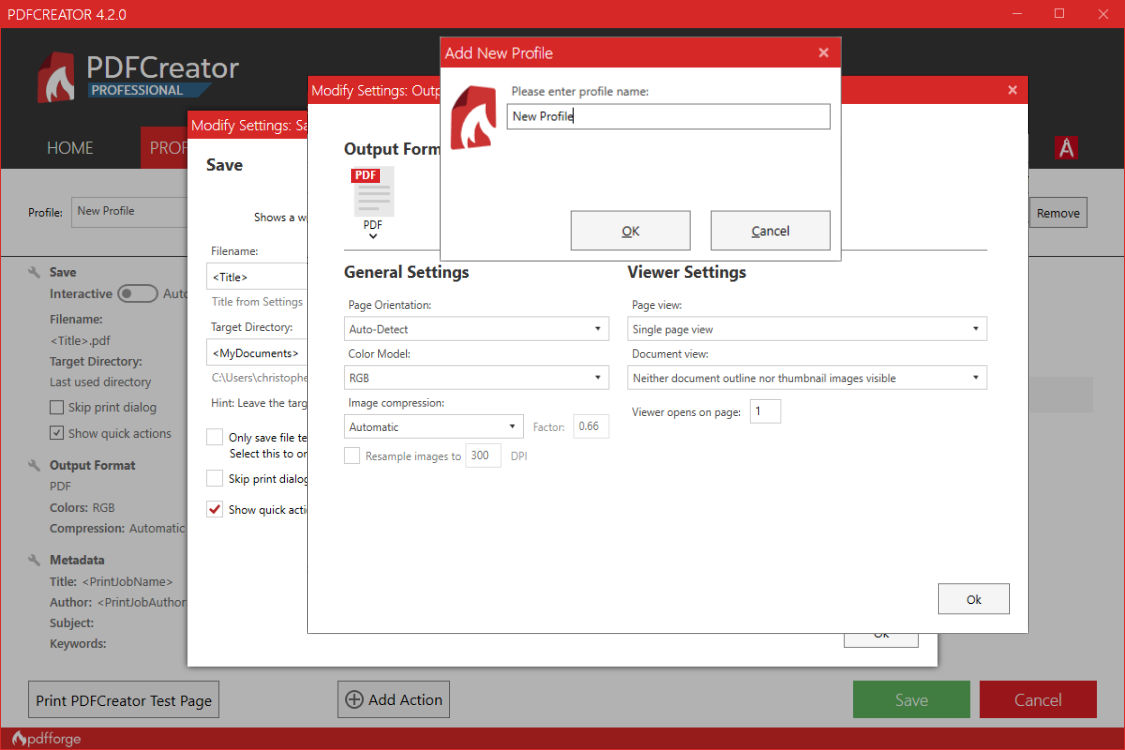Click the wrench icon beside Output Format
The width and height of the screenshot is (1125, 750).
pyautogui.click(x=34, y=465)
